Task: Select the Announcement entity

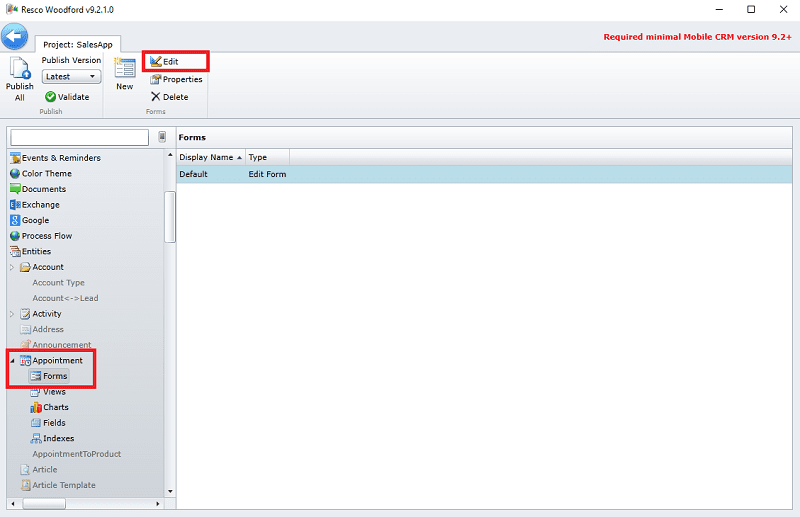Action: click(56, 345)
